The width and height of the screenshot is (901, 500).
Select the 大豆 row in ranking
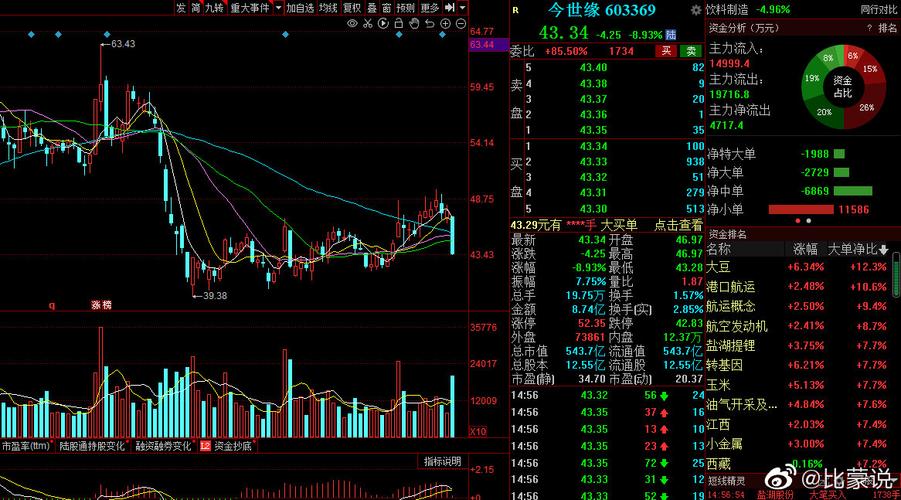[798, 267]
